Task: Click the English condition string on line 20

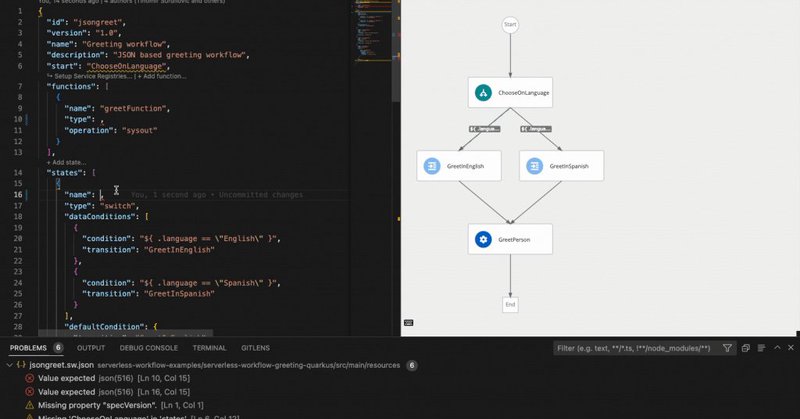Action: pyautogui.click(x=209, y=238)
